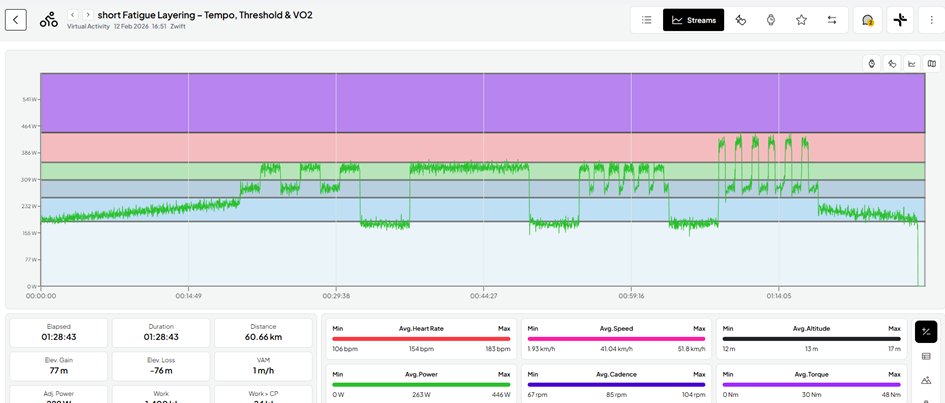This screenshot has height=403, width=945.
Task: Select the plus/minus stats panel icon
Action: click(x=926, y=332)
